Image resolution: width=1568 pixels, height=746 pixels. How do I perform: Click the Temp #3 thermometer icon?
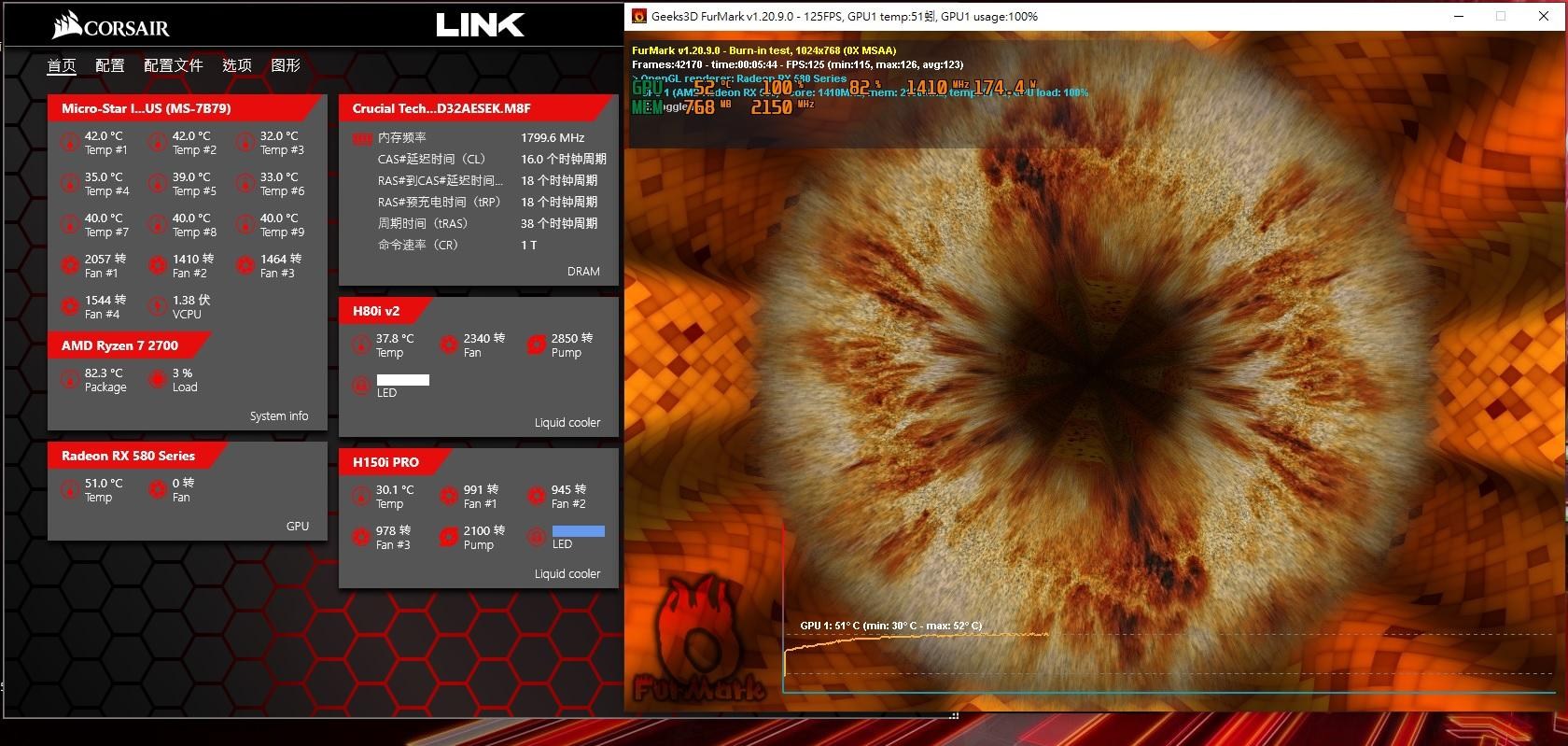[245, 143]
